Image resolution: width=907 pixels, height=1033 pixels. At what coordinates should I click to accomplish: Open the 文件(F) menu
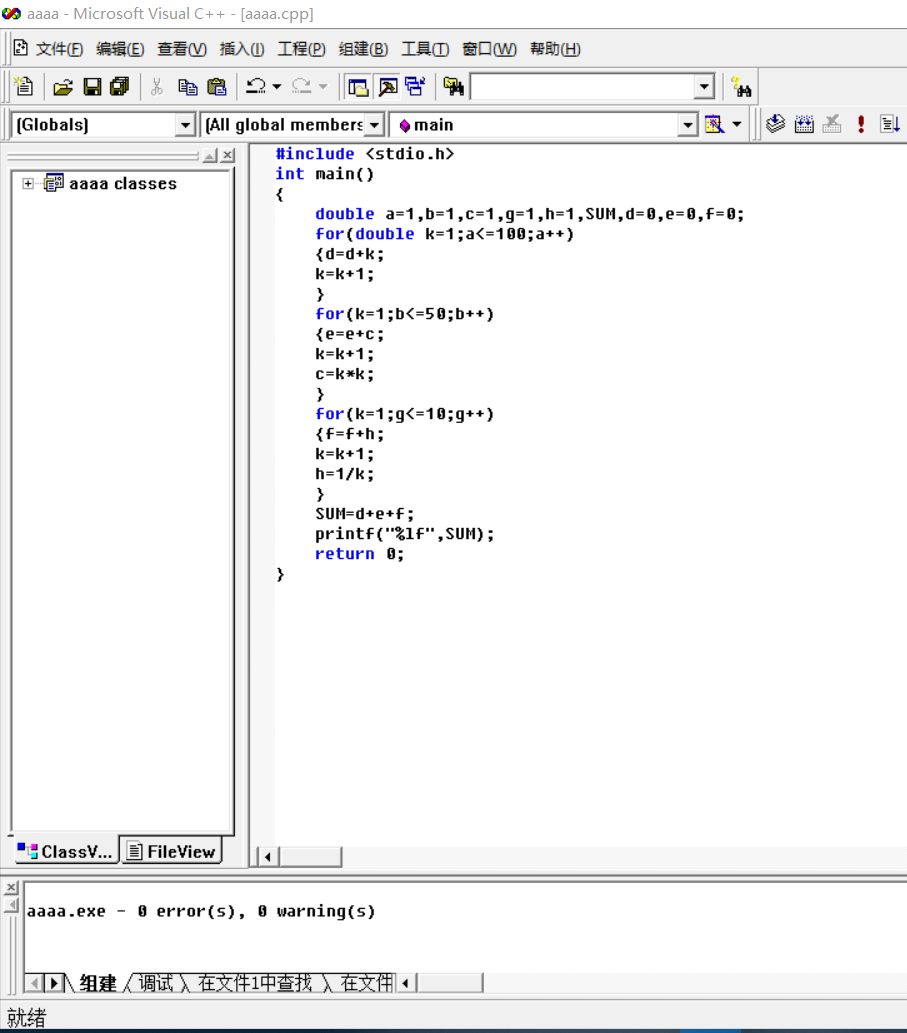click(x=59, y=49)
